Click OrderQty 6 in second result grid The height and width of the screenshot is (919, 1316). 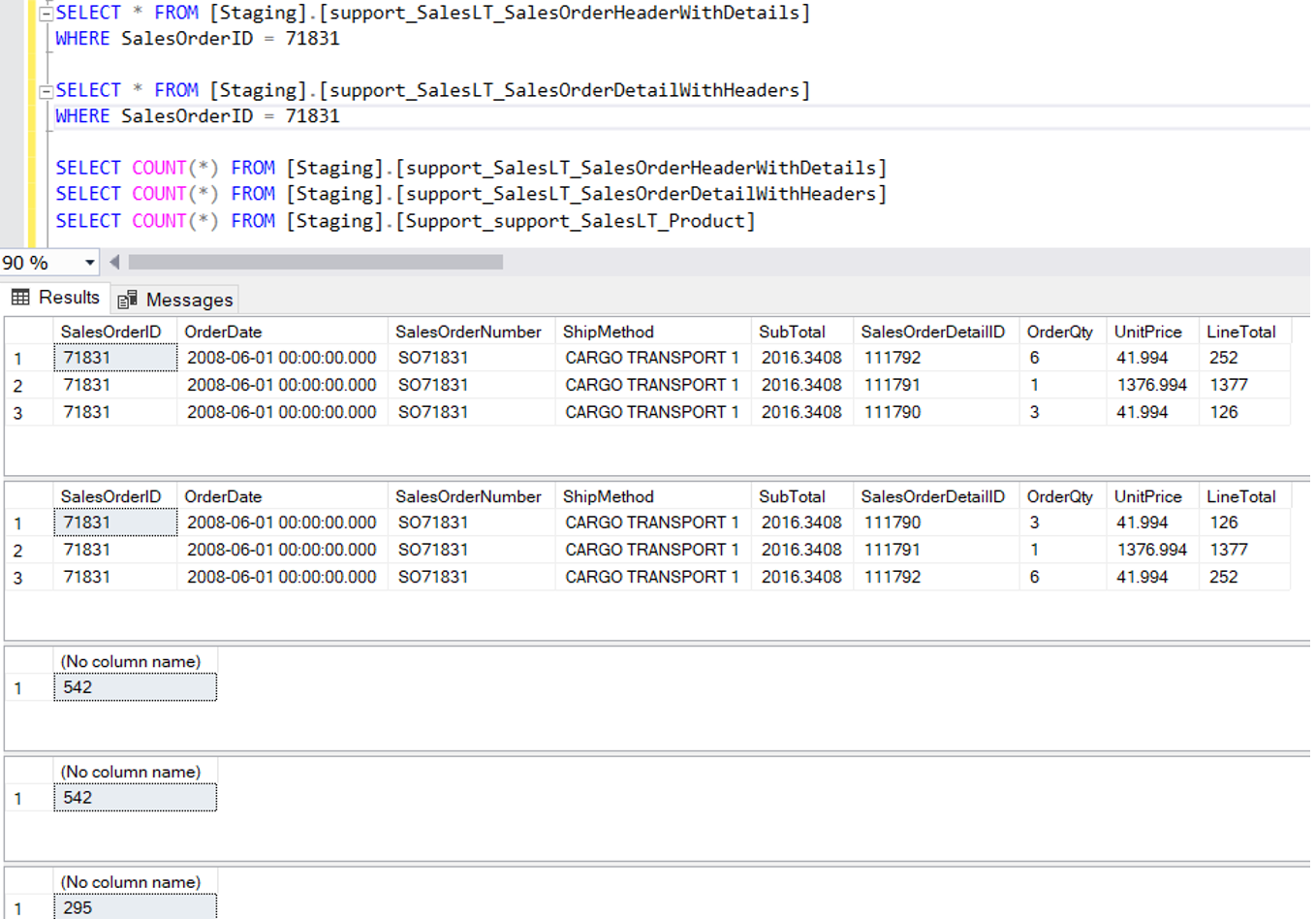[1062, 577]
